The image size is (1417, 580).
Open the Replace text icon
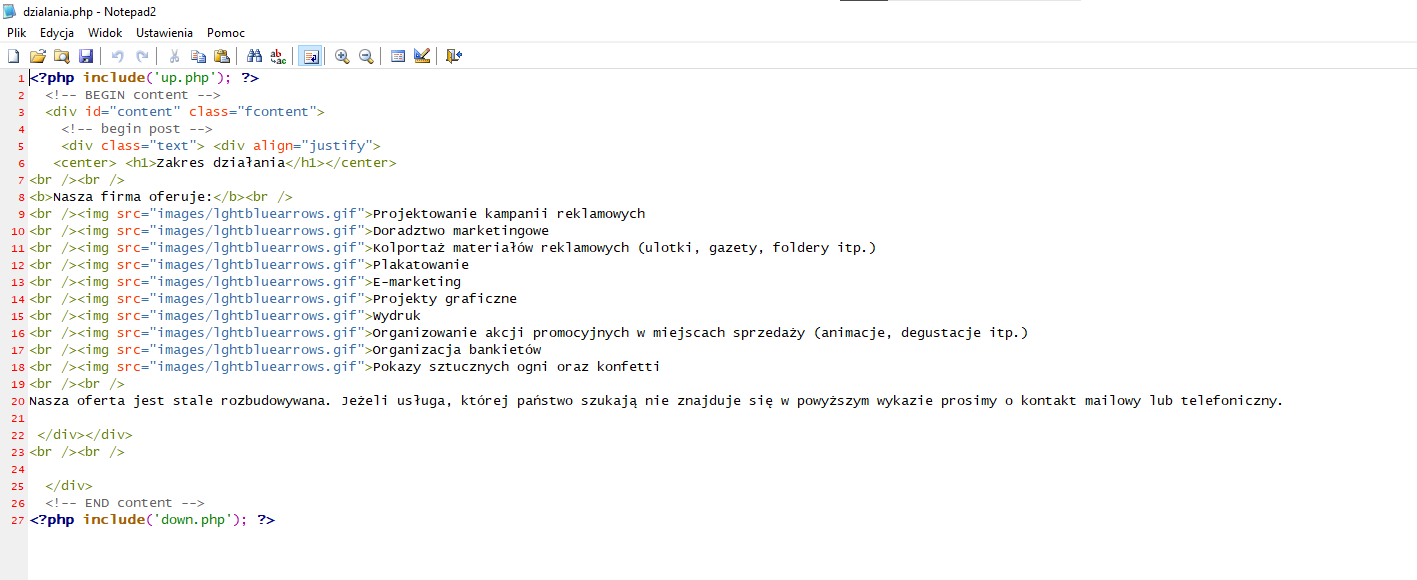click(278, 56)
